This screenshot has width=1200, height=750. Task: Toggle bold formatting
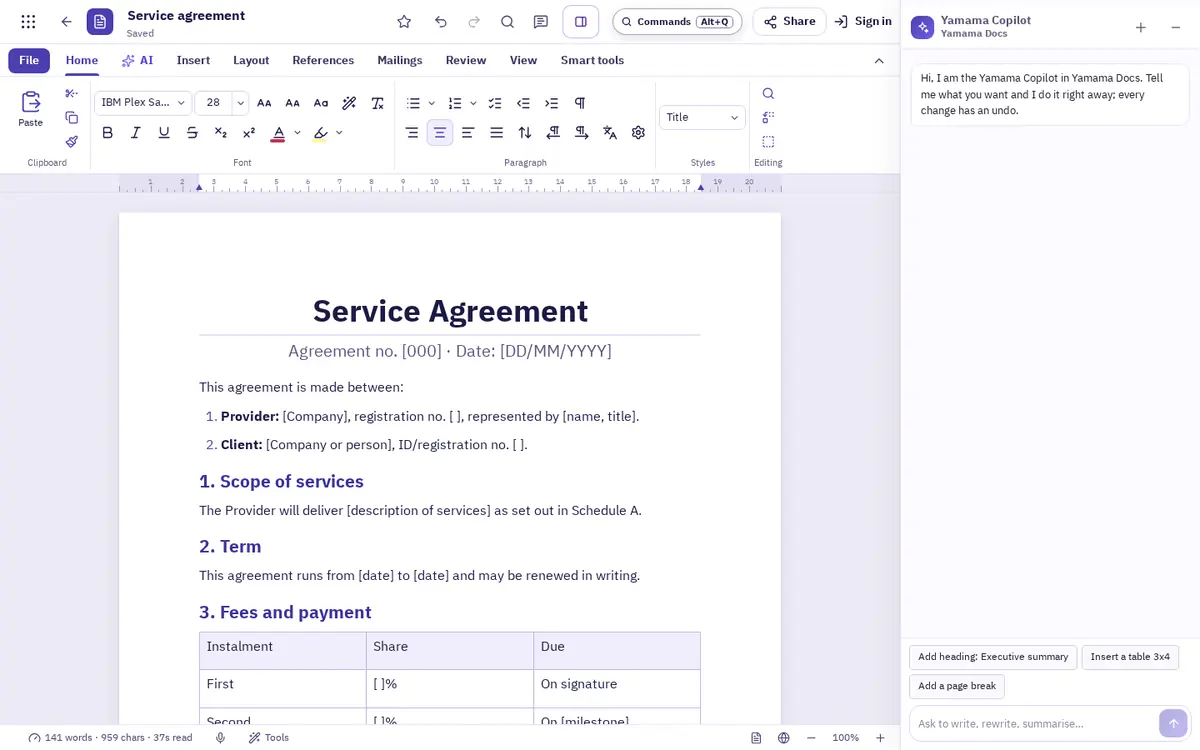pyautogui.click(x=108, y=132)
